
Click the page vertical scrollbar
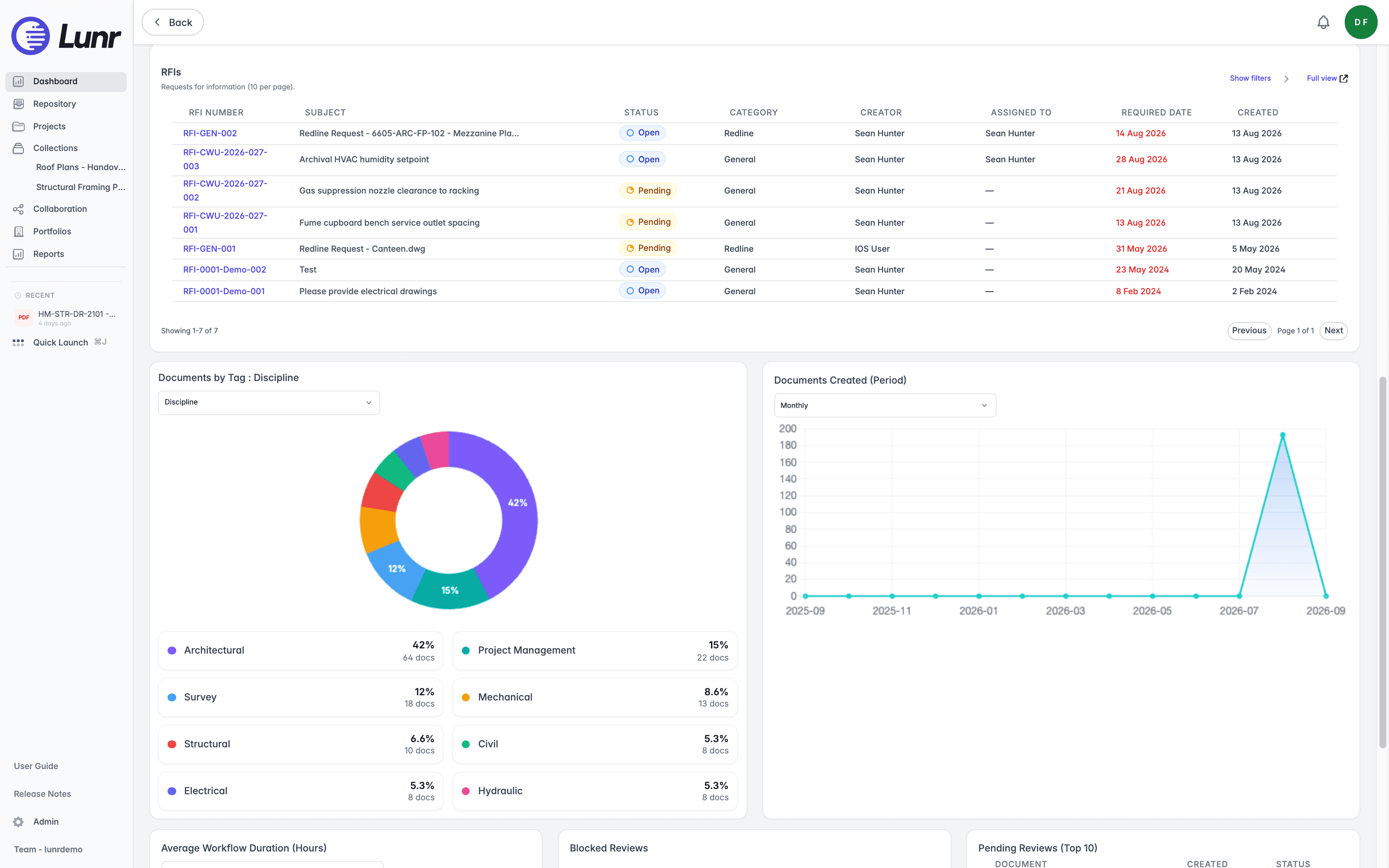1382,562
